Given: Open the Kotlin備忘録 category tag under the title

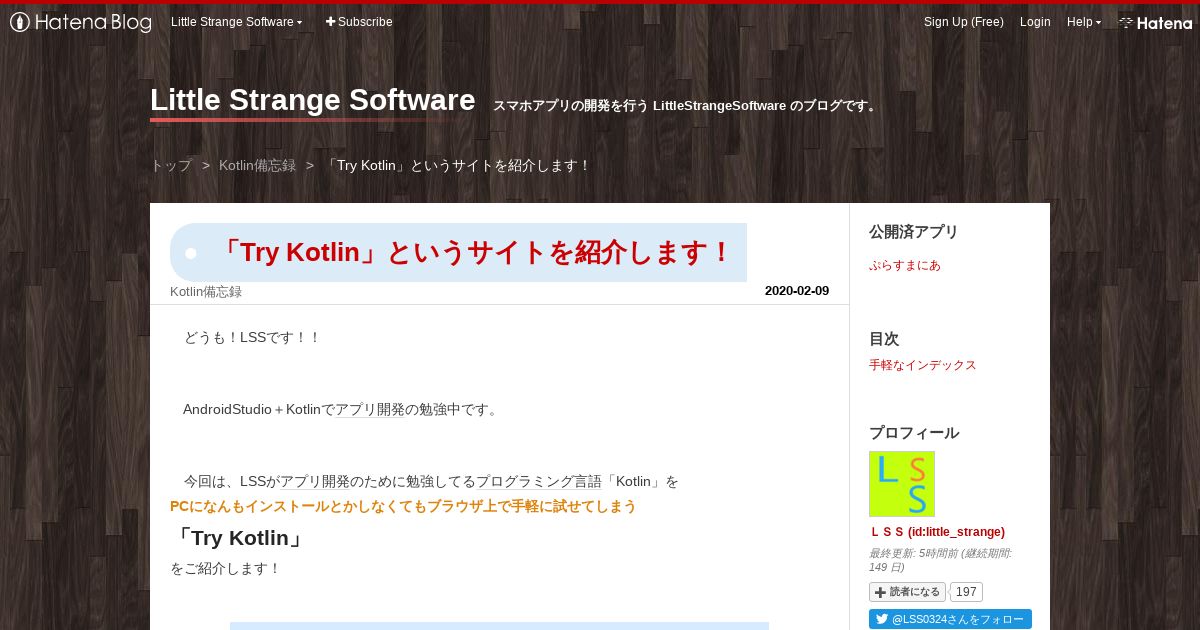Looking at the screenshot, I should coord(206,292).
